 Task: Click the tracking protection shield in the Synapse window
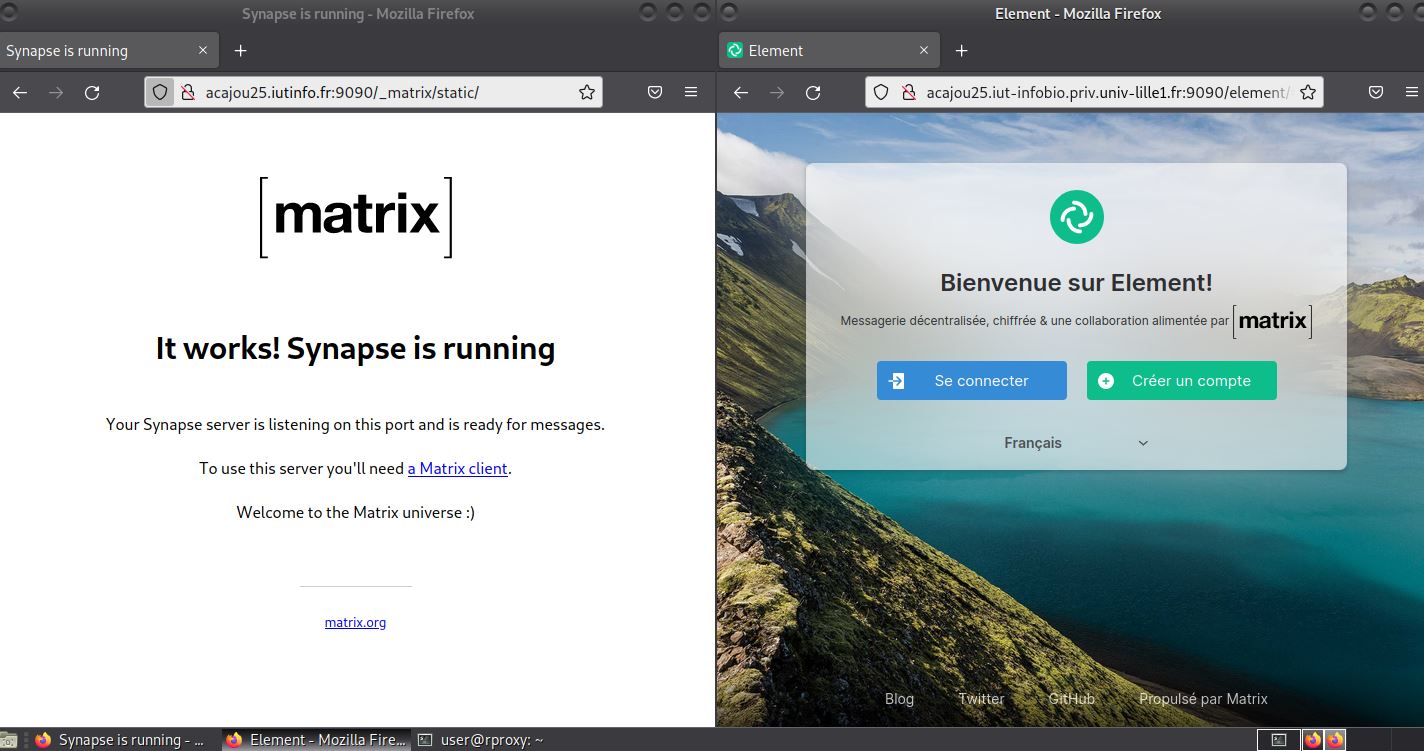160,92
